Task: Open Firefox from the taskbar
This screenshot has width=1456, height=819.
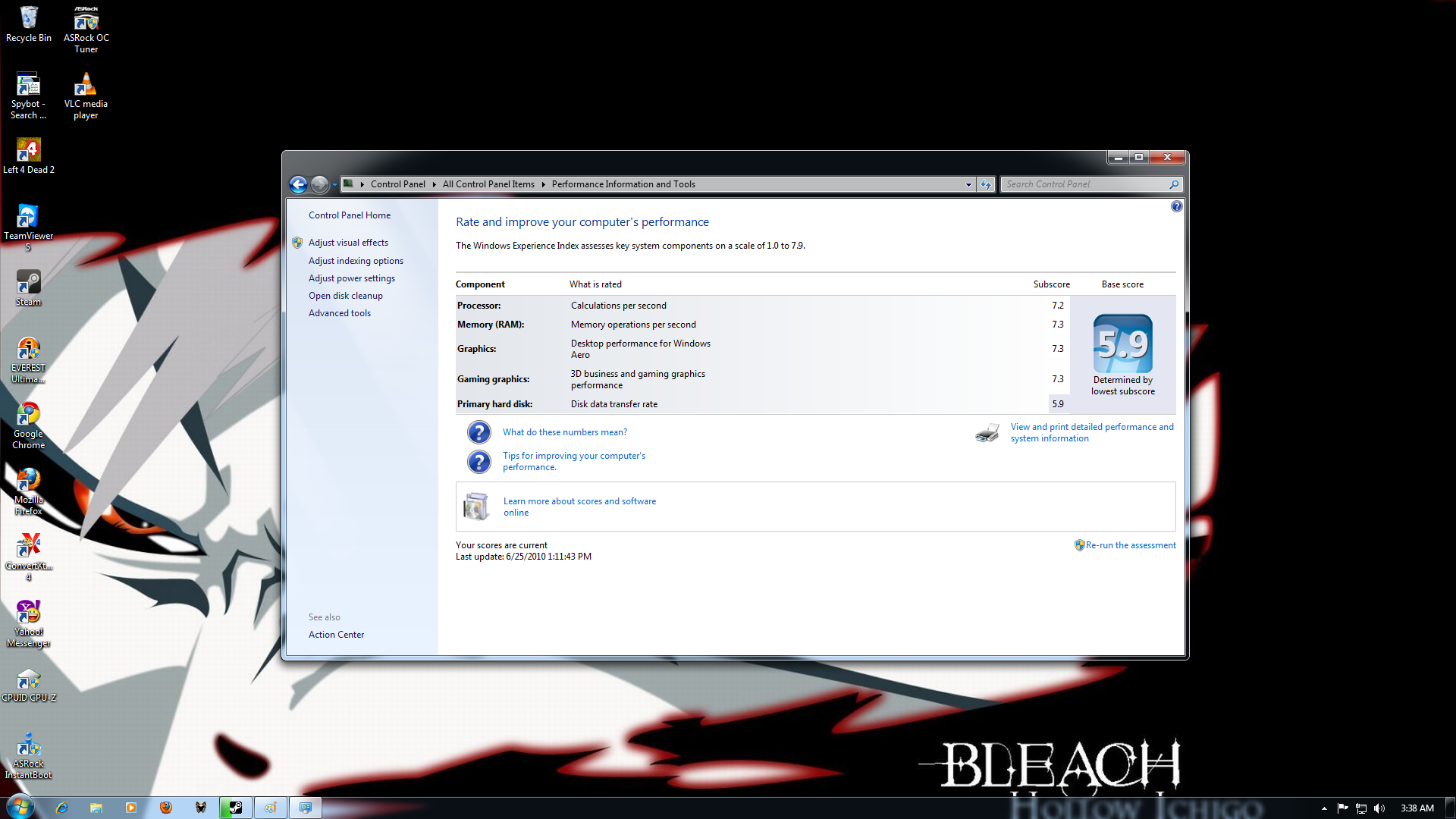Action: click(166, 808)
